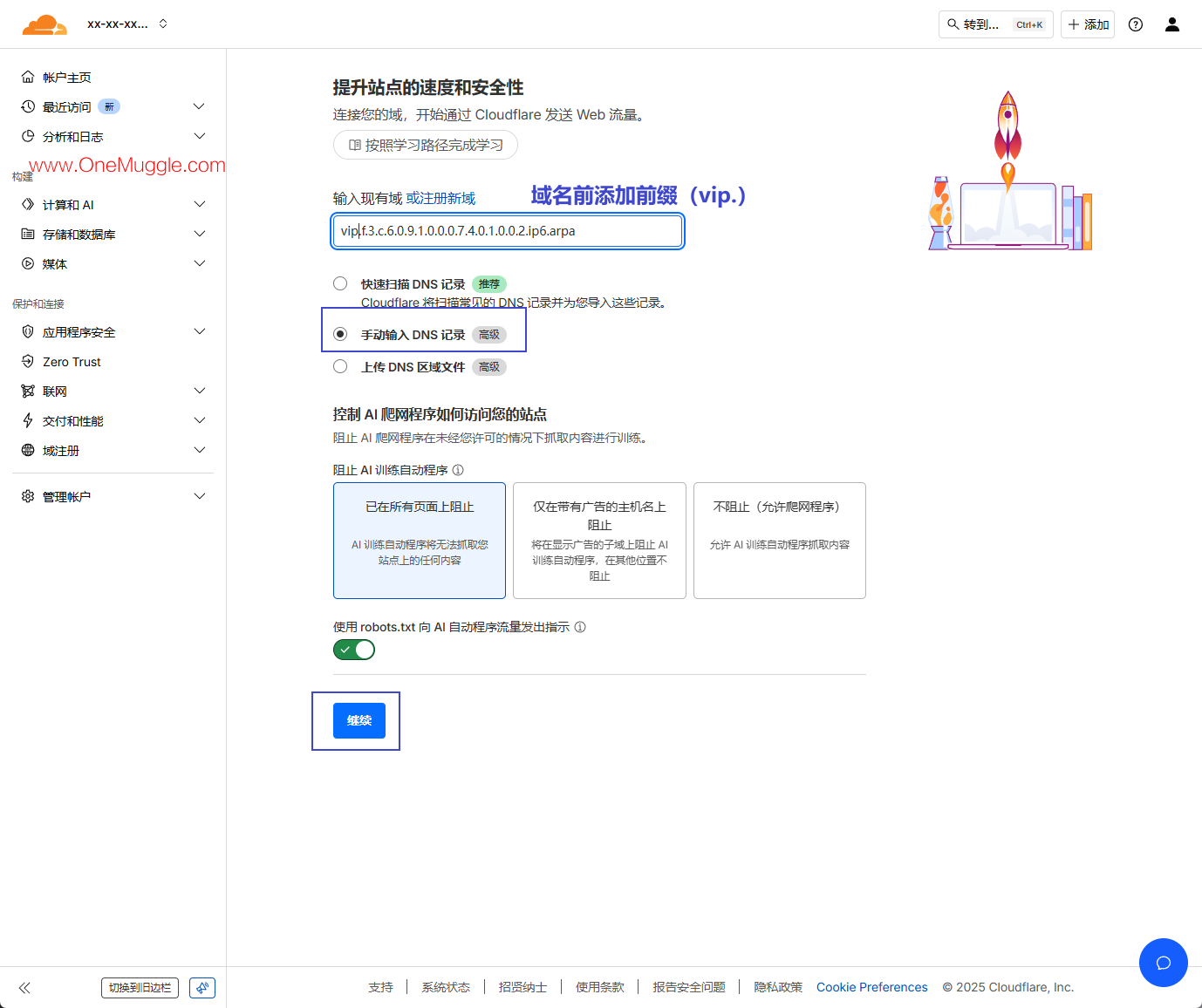
Task: Click the network icon beside 联网
Action: (x=28, y=391)
